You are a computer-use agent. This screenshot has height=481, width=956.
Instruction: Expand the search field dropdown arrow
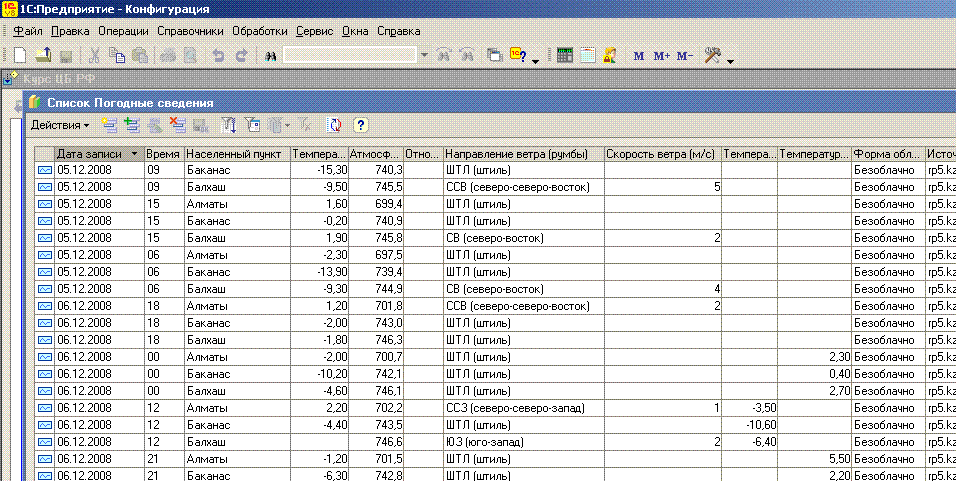(424, 56)
